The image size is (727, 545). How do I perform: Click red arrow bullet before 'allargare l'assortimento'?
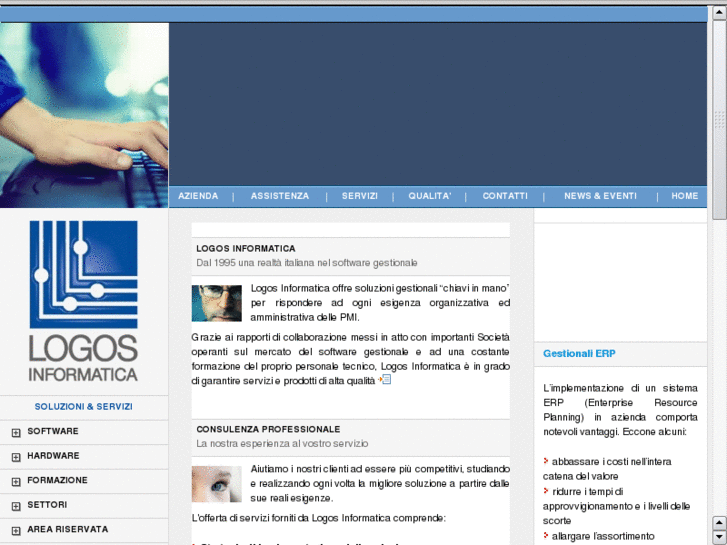tap(546, 535)
